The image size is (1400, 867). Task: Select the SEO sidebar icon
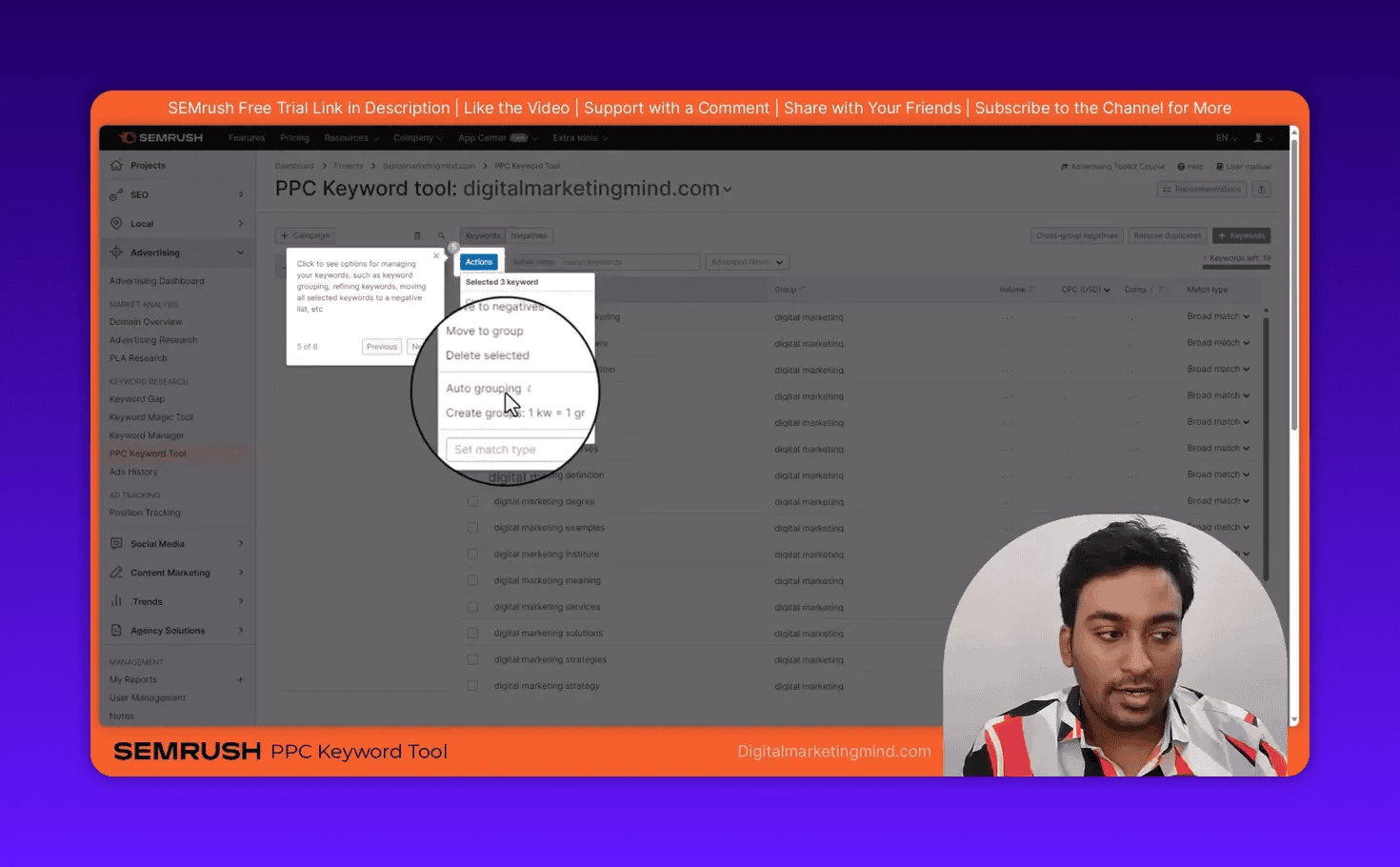point(115,194)
